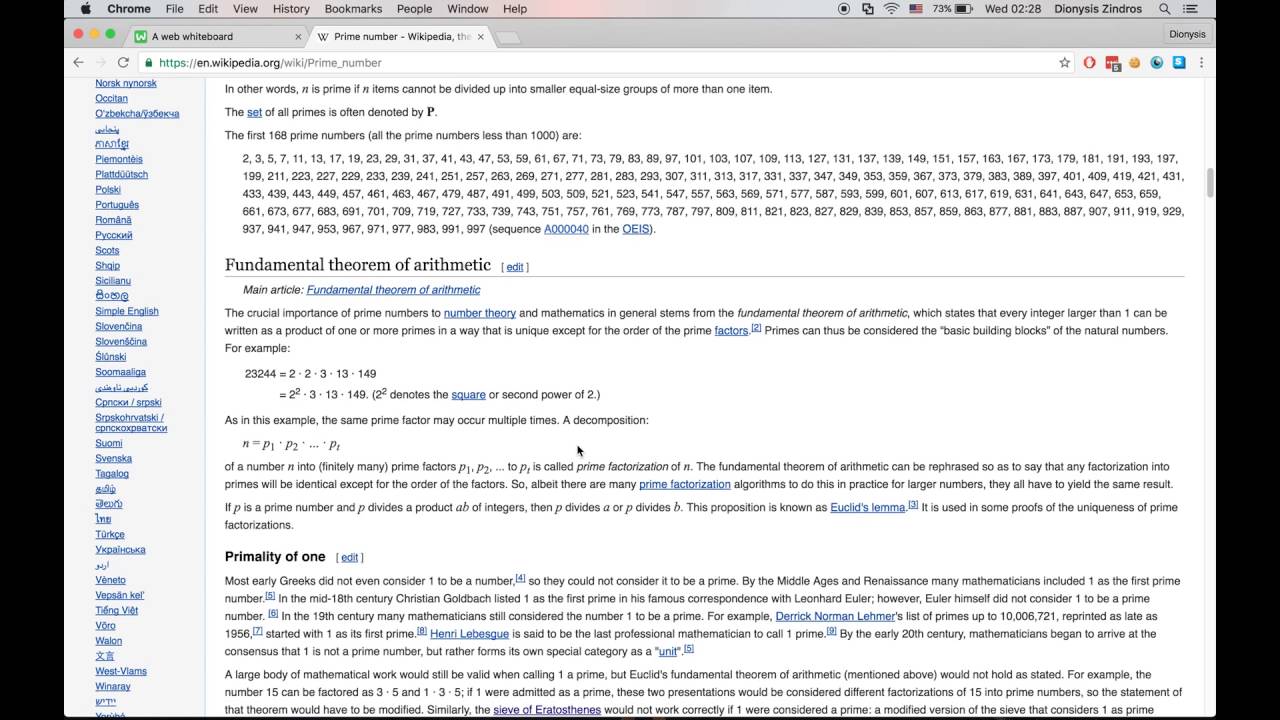Image resolution: width=1280 pixels, height=720 pixels.
Task: Close the Prime number Wikipedia tab
Action: (480, 37)
